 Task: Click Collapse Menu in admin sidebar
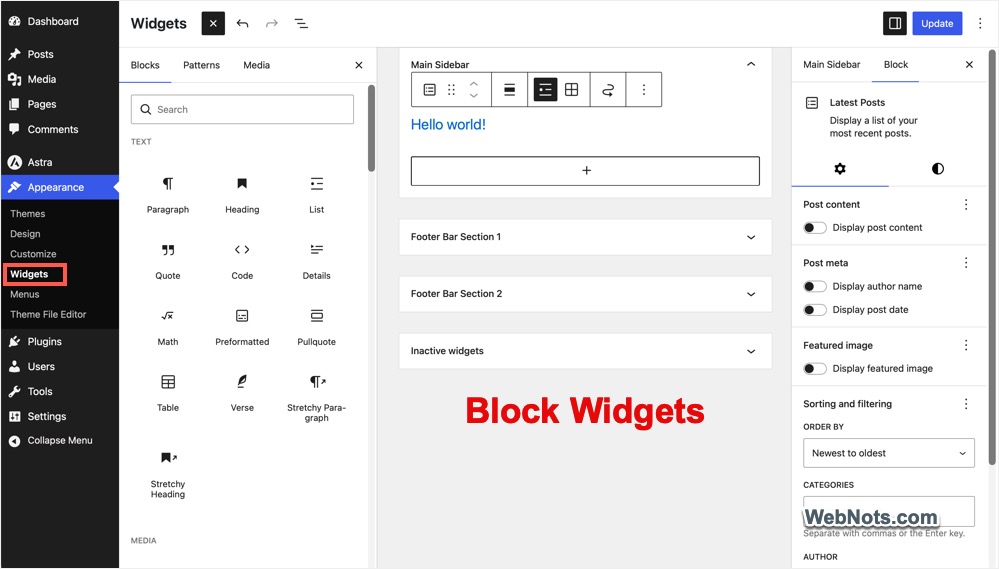[x=59, y=440]
